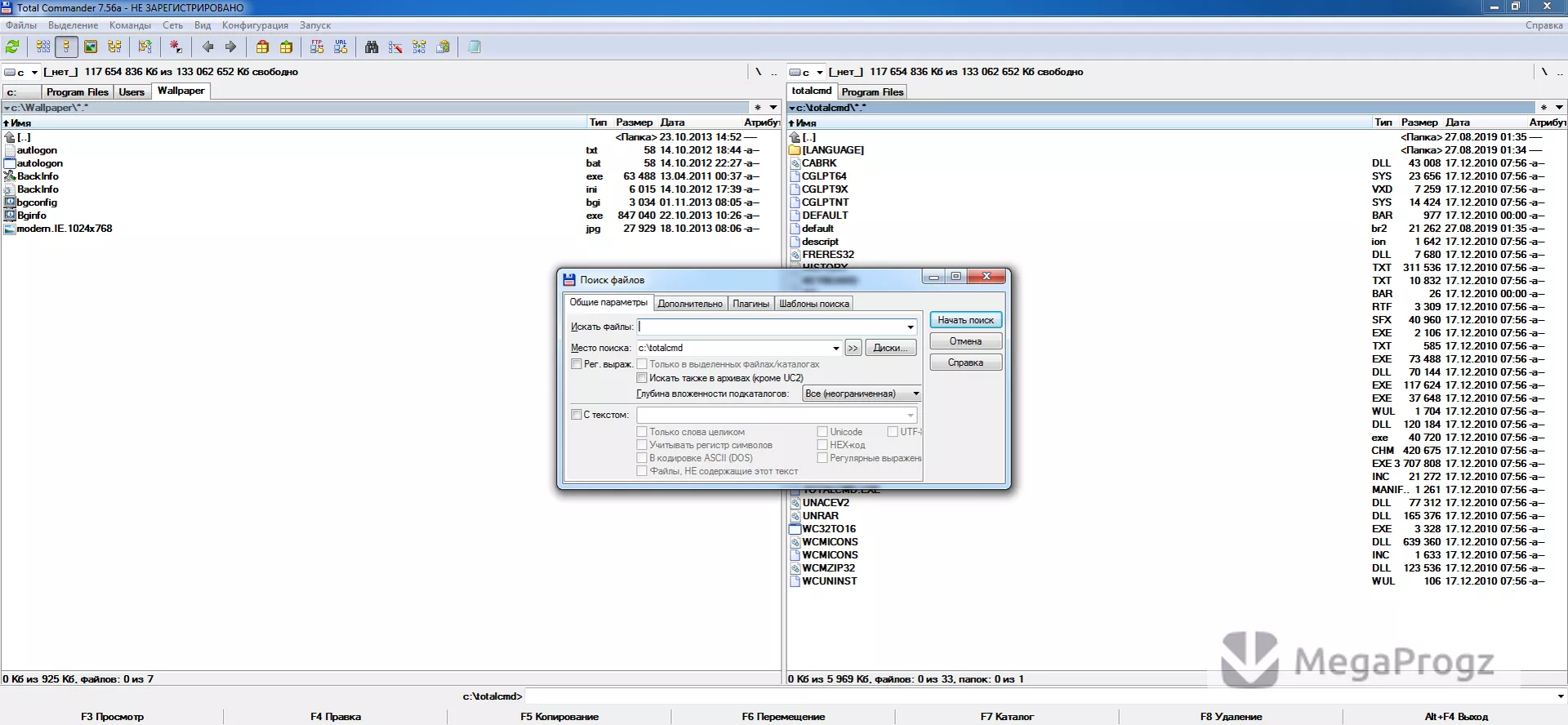Open the right panel drive 'c' dropdown
The image size is (1568, 725).
(820, 72)
